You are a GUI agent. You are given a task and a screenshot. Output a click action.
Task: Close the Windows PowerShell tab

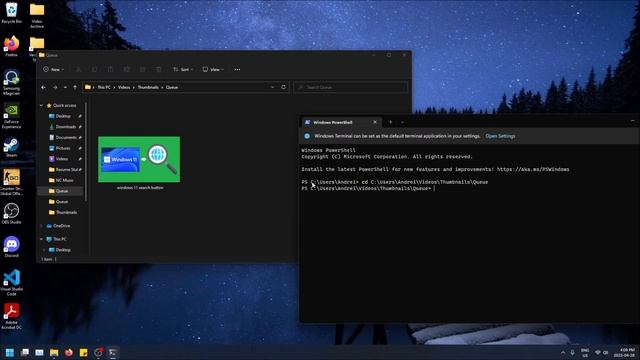[375, 122]
